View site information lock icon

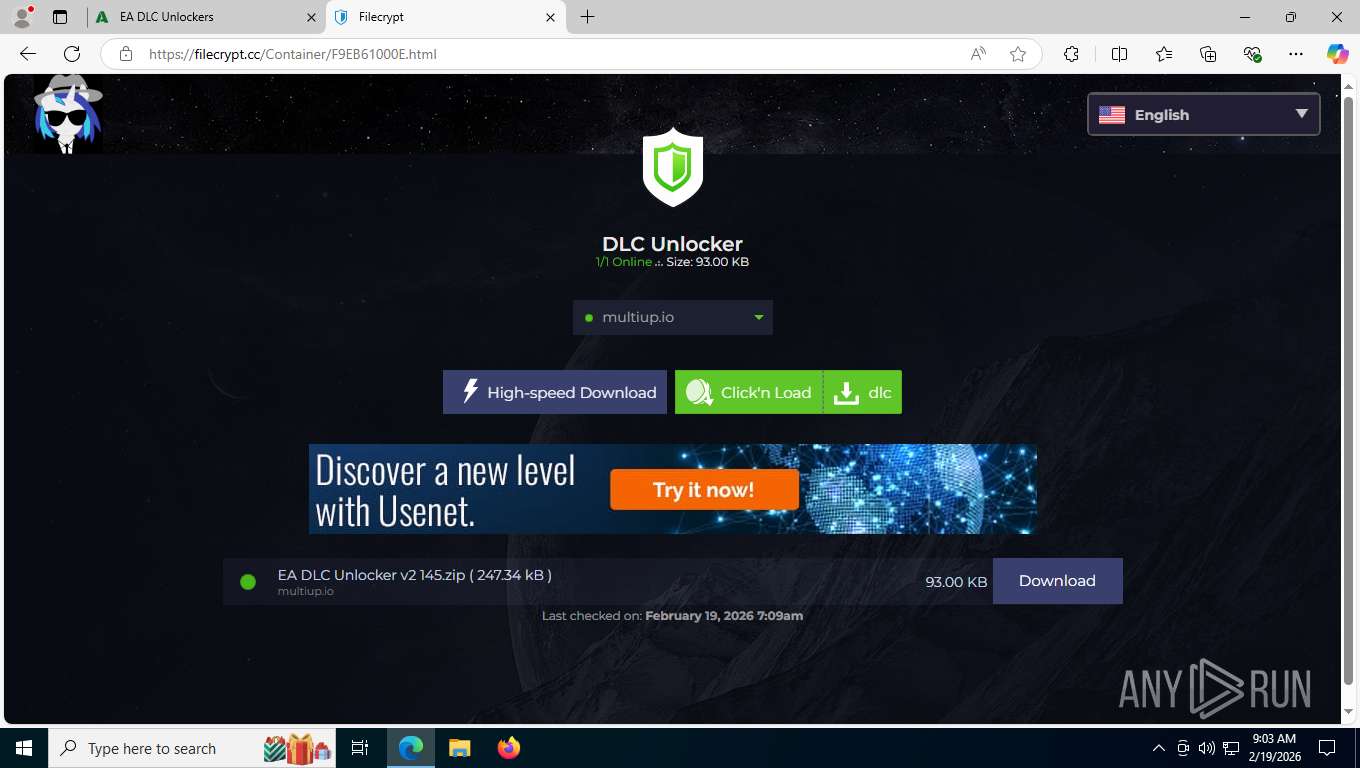126,54
